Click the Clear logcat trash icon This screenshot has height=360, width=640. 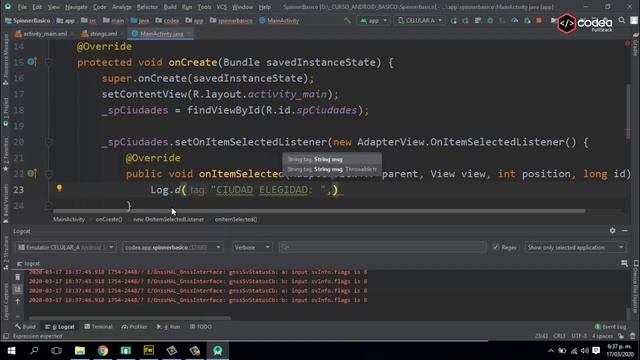(x=18, y=277)
